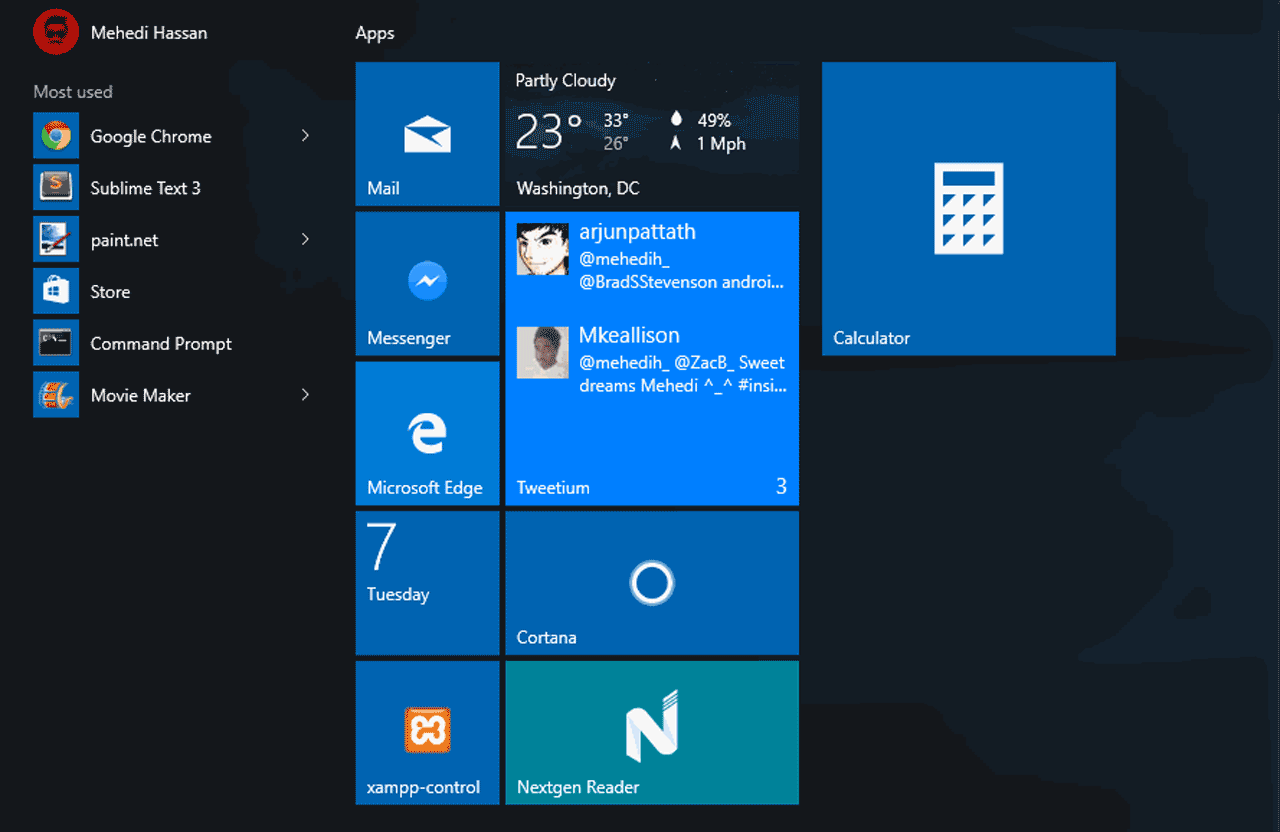1280x832 pixels.
Task: Open the Mail tile
Action: click(x=427, y=134)
